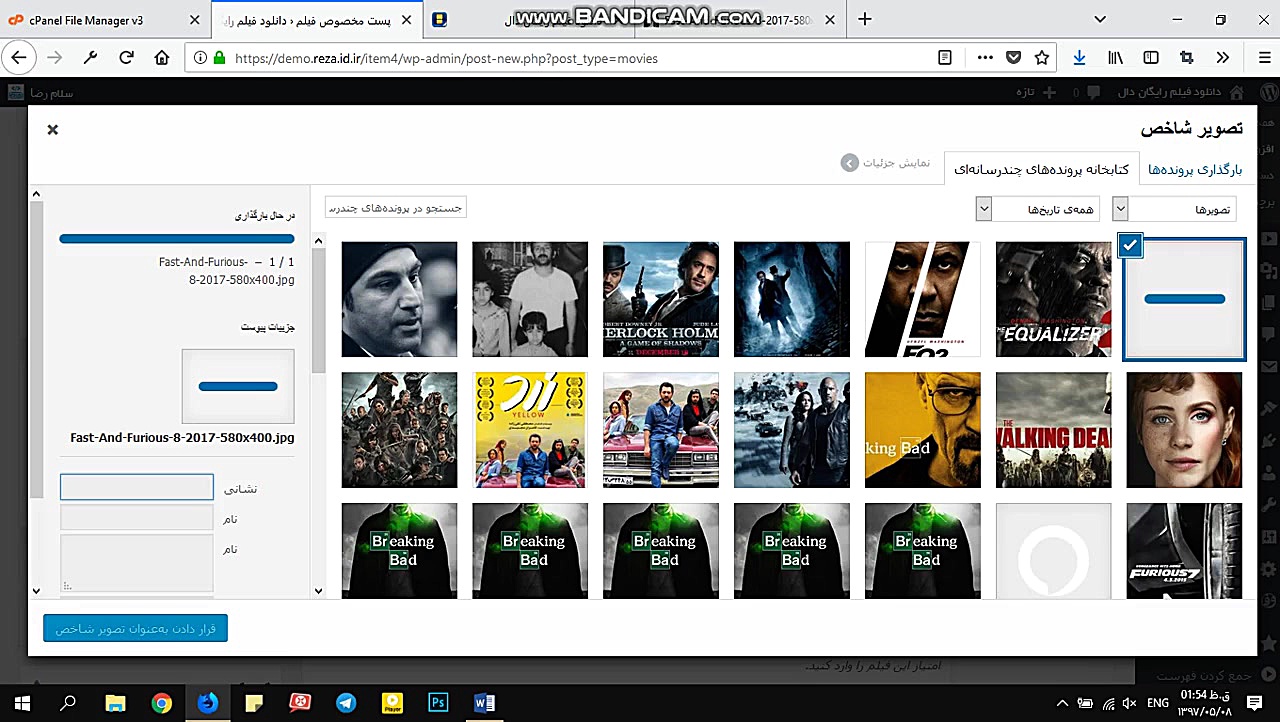
Task: Close the featured image modal
Action: (53, 129)
